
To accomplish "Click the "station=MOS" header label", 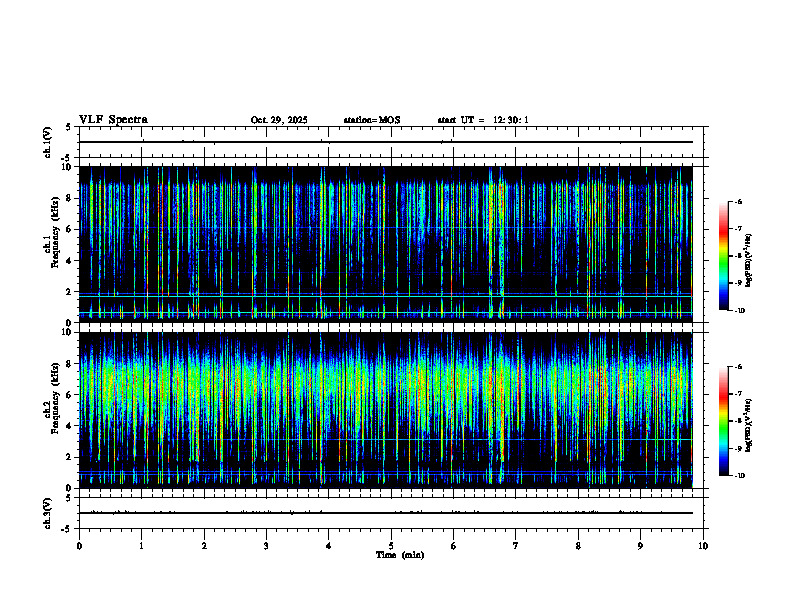I will [x=372, y=120].
